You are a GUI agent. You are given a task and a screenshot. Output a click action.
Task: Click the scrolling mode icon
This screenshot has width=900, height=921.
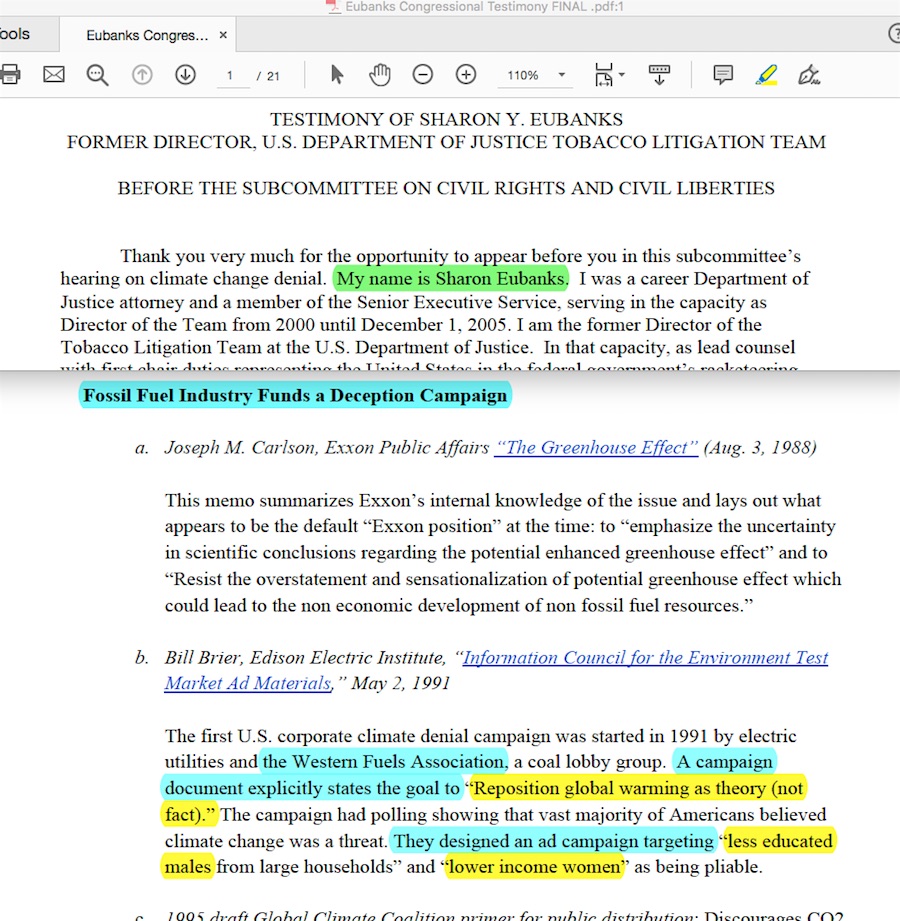[x=659, y=75]
